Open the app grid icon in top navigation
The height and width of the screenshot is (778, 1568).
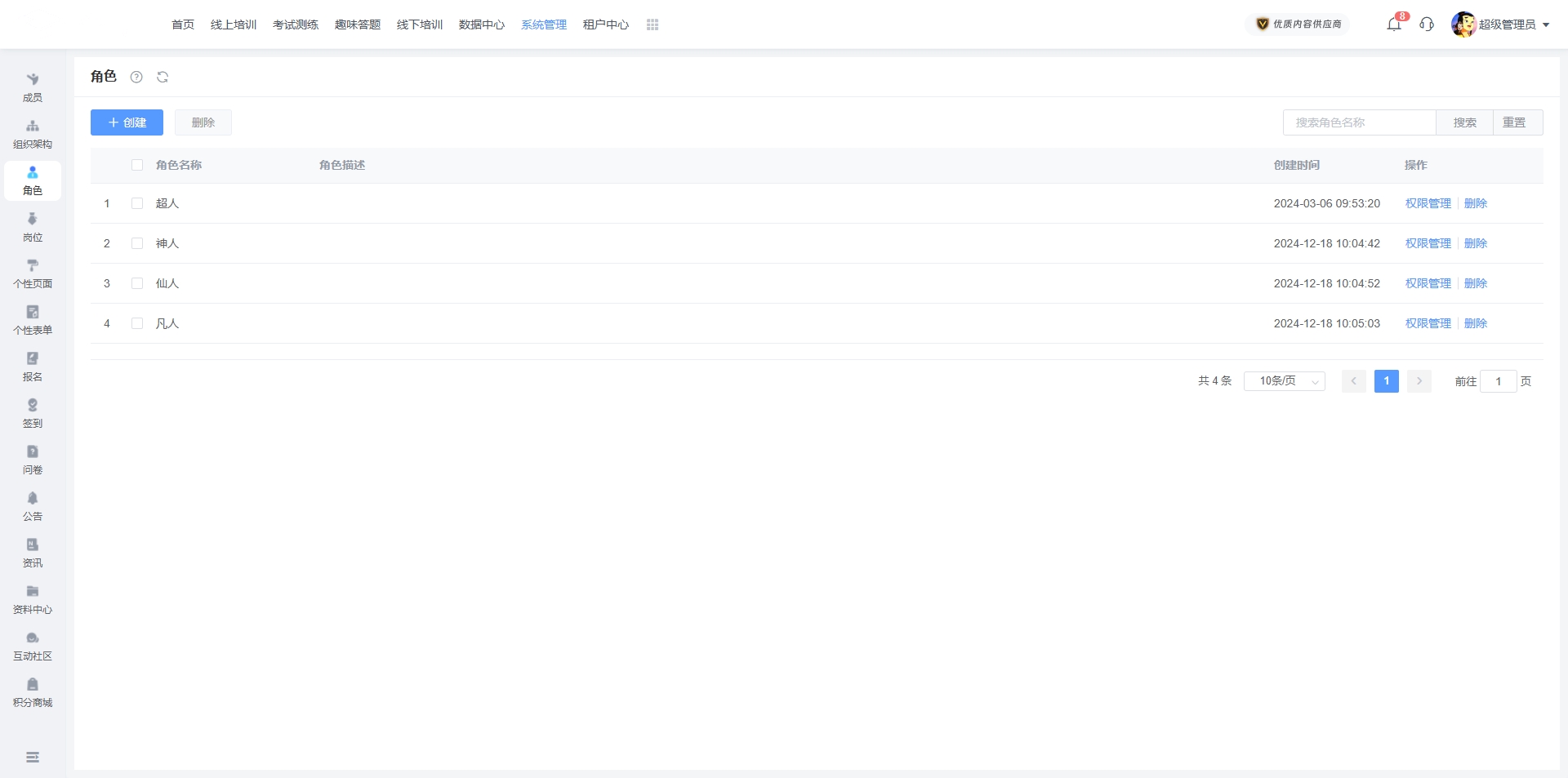pyautogui.click(x=653, y=24)
